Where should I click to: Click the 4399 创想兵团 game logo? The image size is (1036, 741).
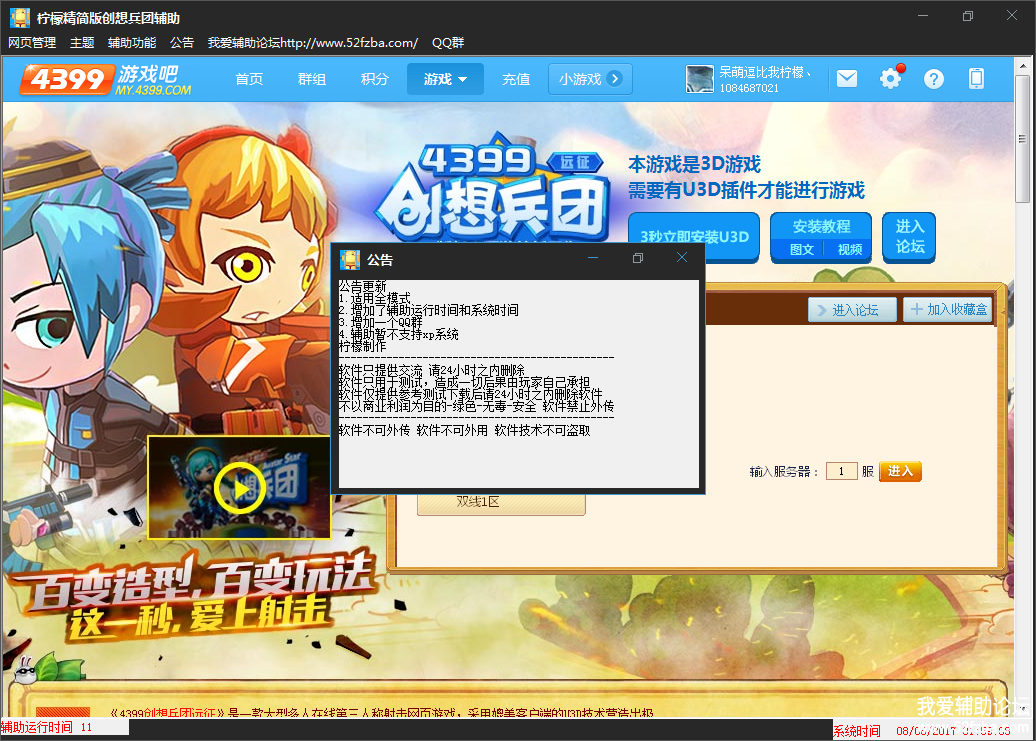[494, 190]
